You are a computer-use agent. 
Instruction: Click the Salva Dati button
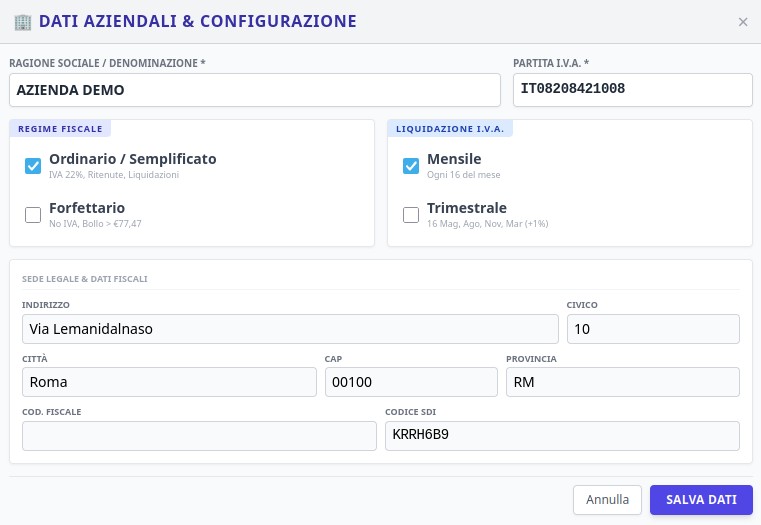point(701,500)
